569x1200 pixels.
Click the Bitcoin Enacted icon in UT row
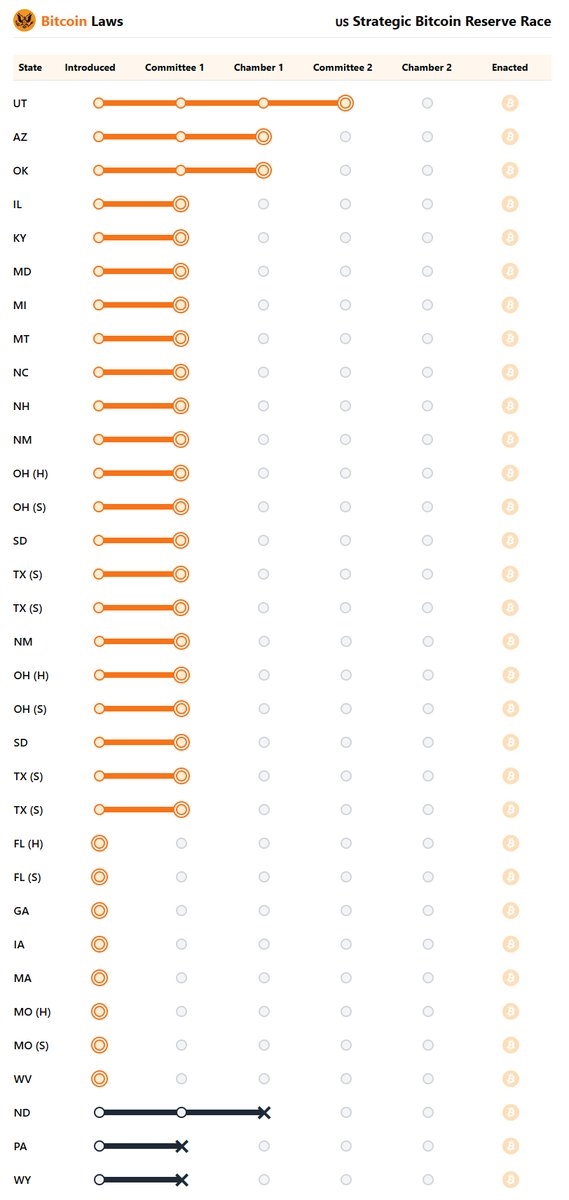tap(510, 103)
